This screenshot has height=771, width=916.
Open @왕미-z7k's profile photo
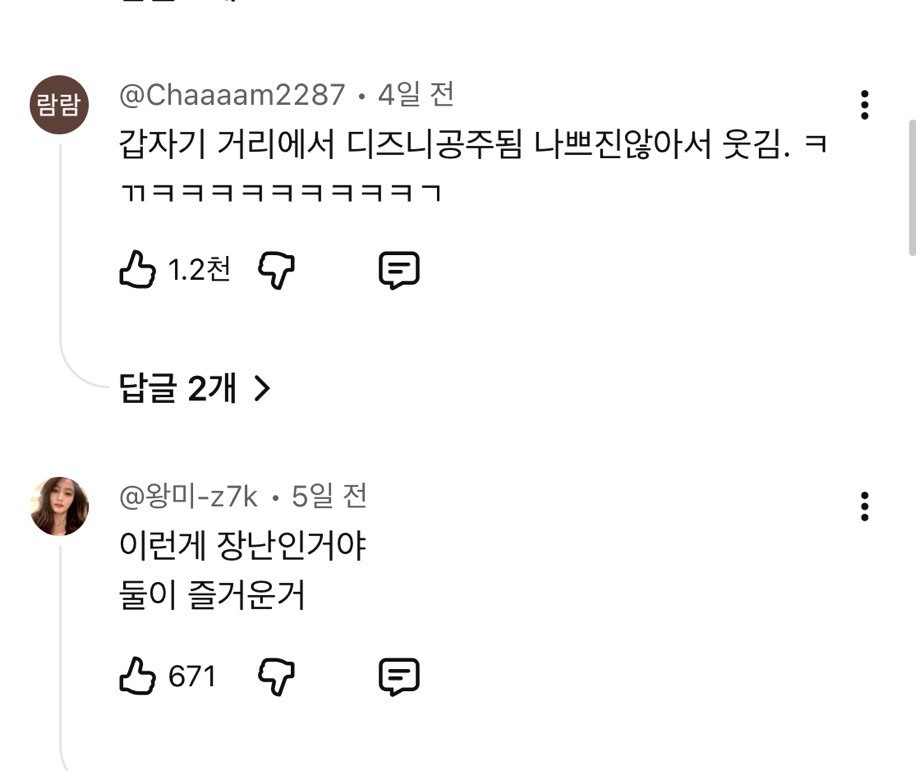pos(59,506)
